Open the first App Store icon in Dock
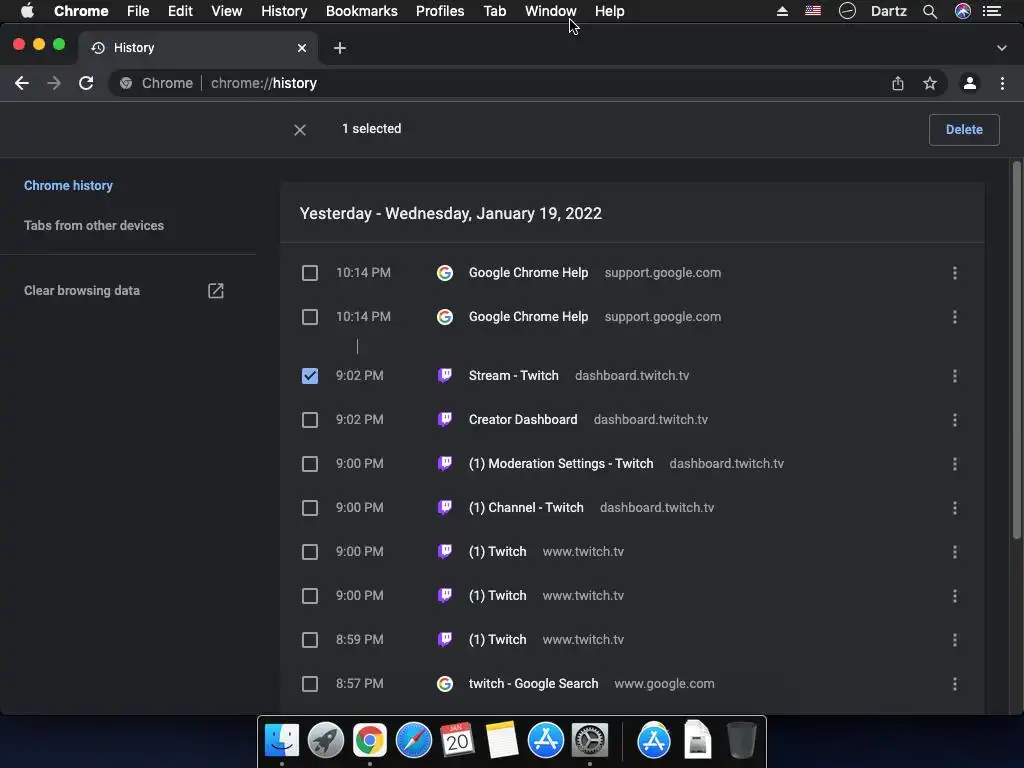 (545, 741)
